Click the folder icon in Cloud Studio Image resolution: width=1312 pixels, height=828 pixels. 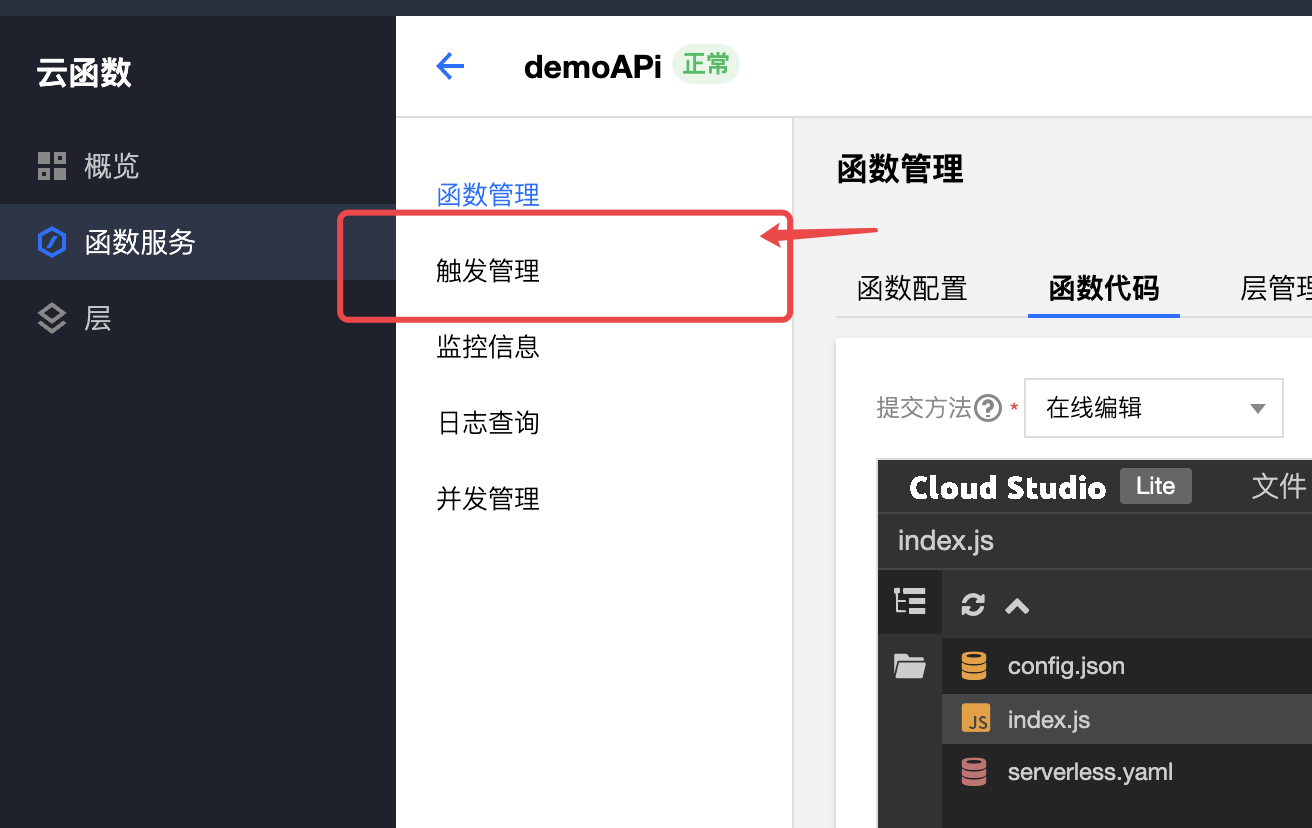point(910,666)
